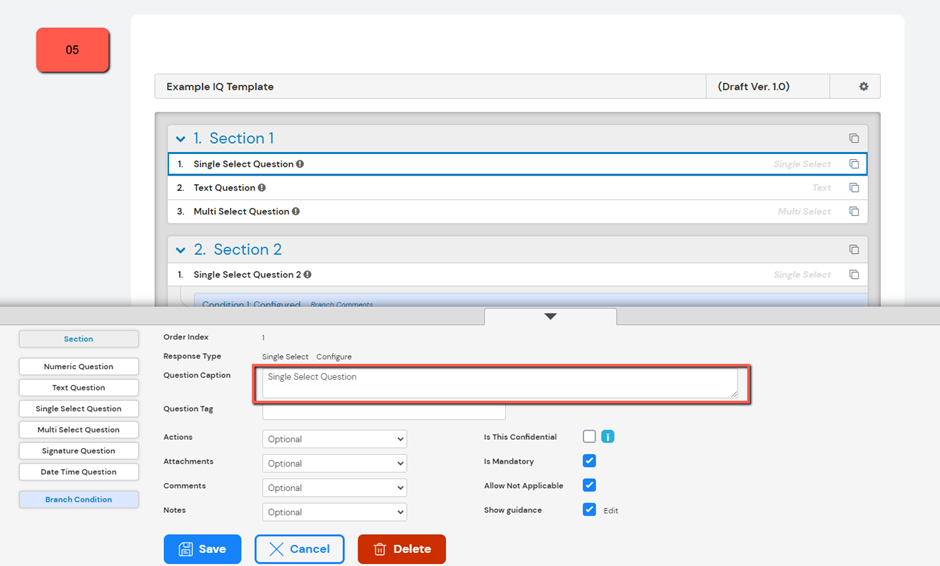This screenshot has width=940, height=566.
Task: Select Numeric Question from the side list
Action: [x=78, y=367]
